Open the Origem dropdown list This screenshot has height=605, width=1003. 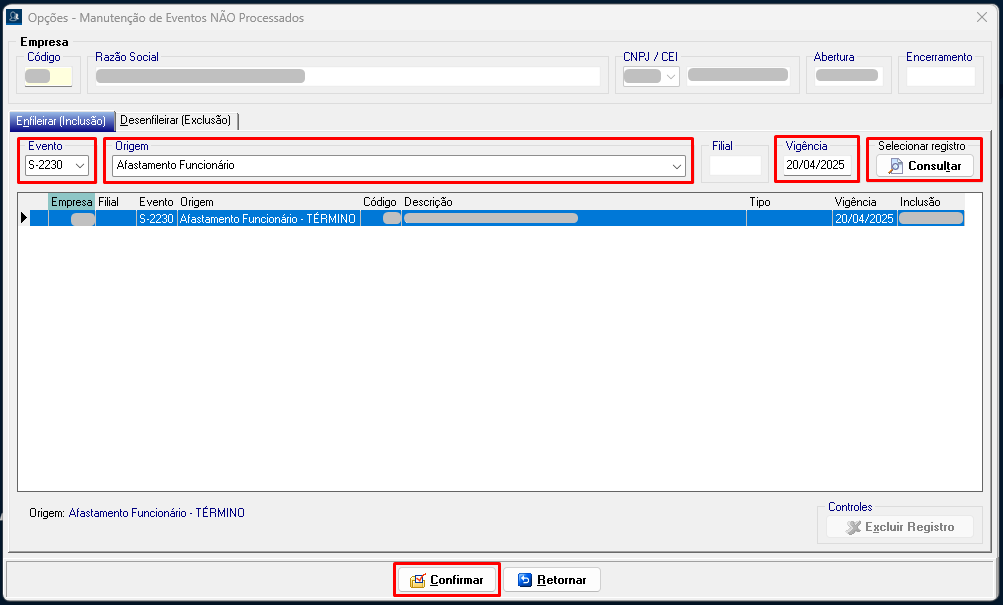(677, 165)
